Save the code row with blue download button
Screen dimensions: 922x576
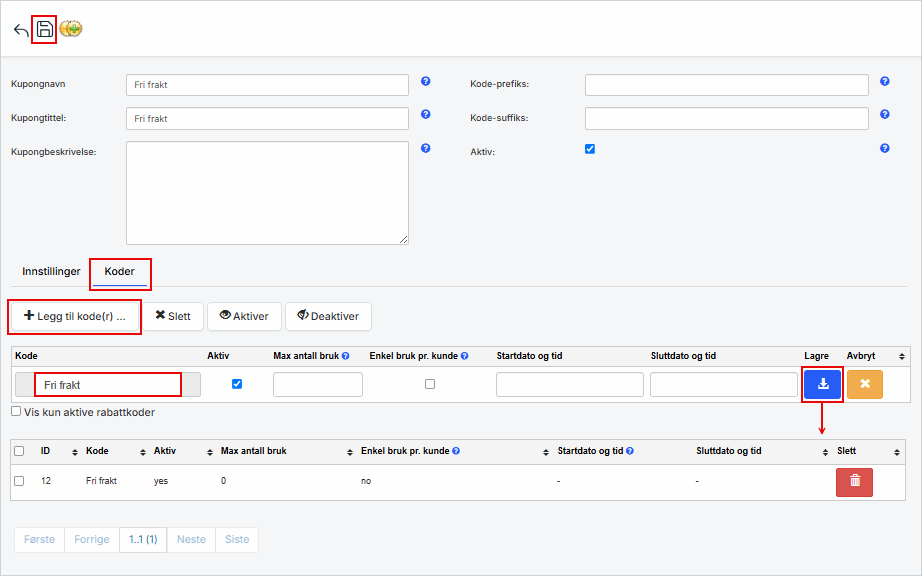click(x=823, y=384)
